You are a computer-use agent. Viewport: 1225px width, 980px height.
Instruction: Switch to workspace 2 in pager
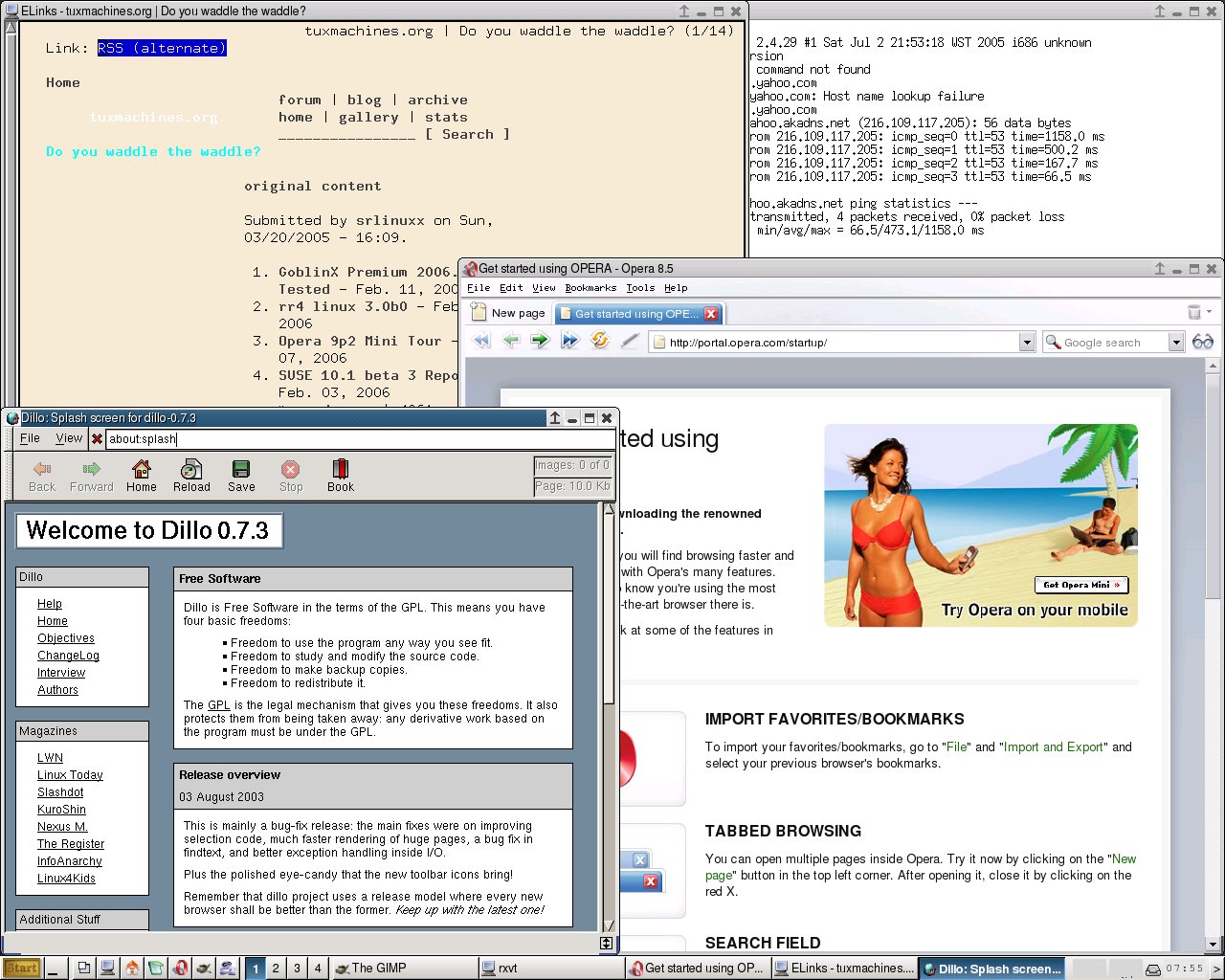tap(276, 968)
